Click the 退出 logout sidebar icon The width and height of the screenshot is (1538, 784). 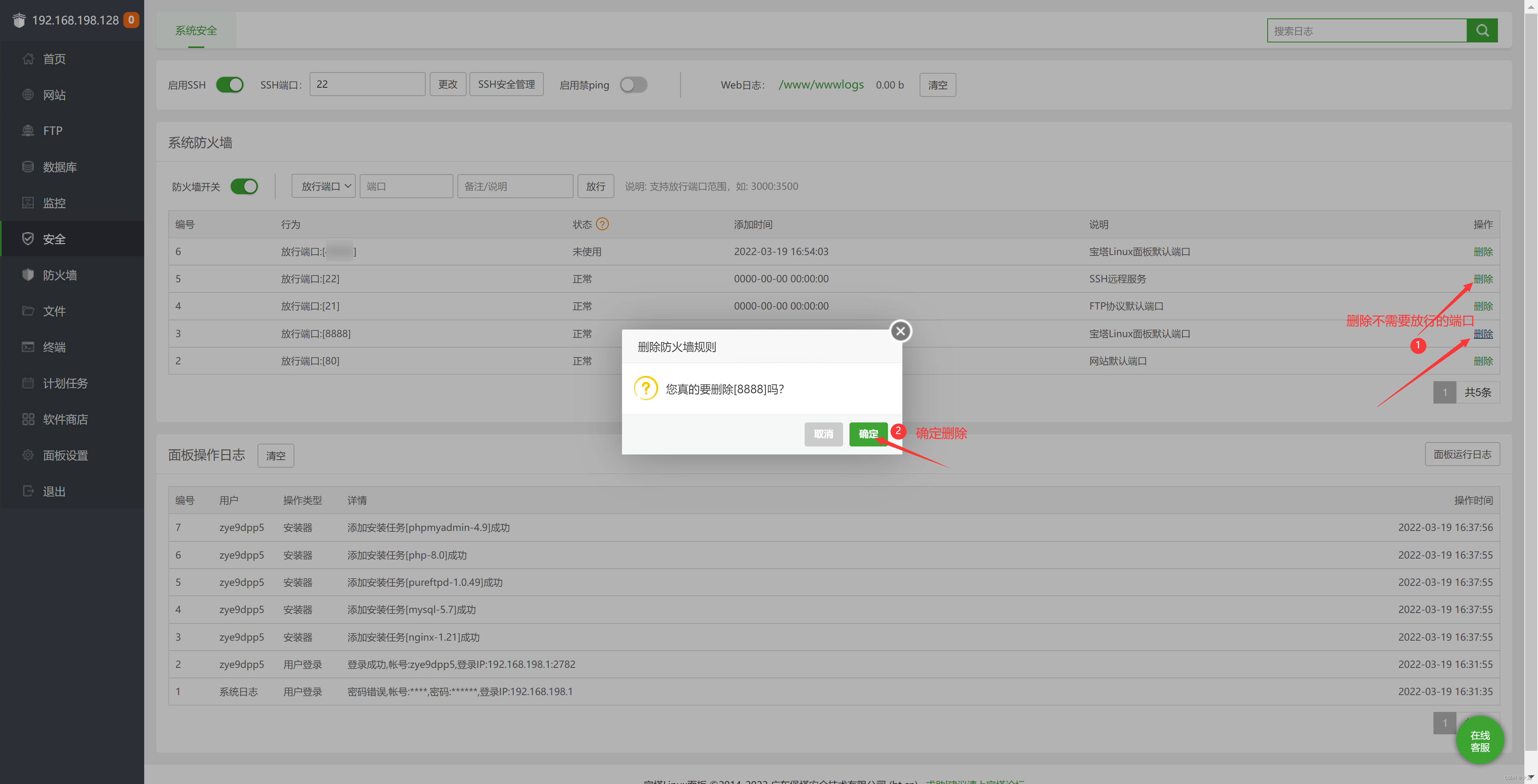pyautogui.click(x=28, y=491)
